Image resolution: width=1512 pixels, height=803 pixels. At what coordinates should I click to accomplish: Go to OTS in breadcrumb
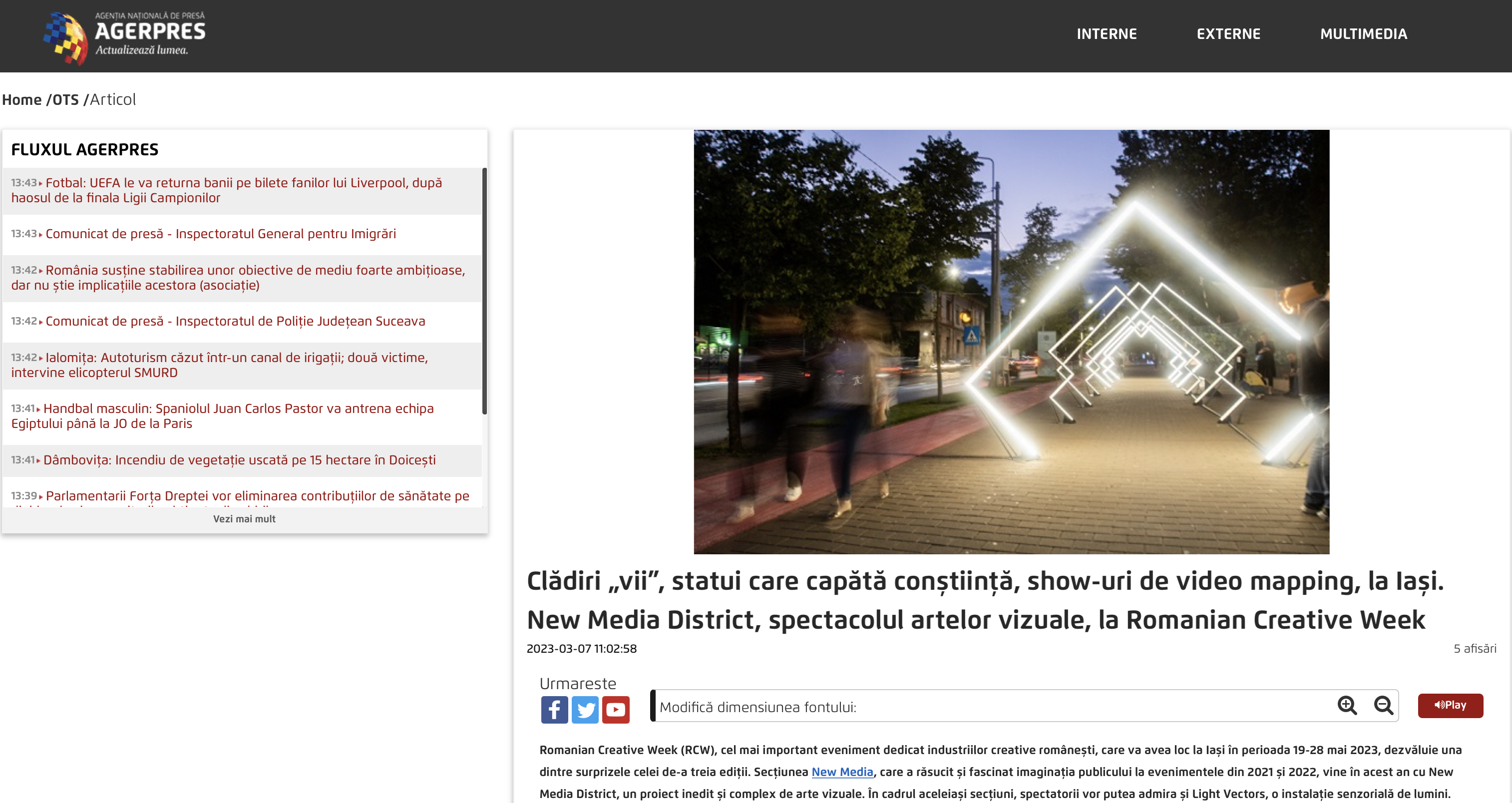pyautogui.click(x=65, y=100)
